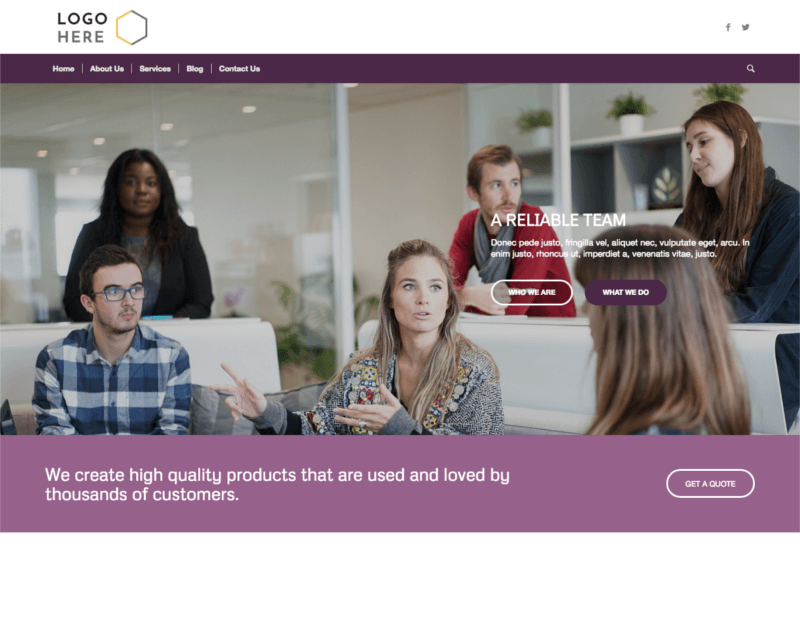This screenshot has height=640, width=800.
Task: Click the LOGO HERE text
Action: click(82, 28)
